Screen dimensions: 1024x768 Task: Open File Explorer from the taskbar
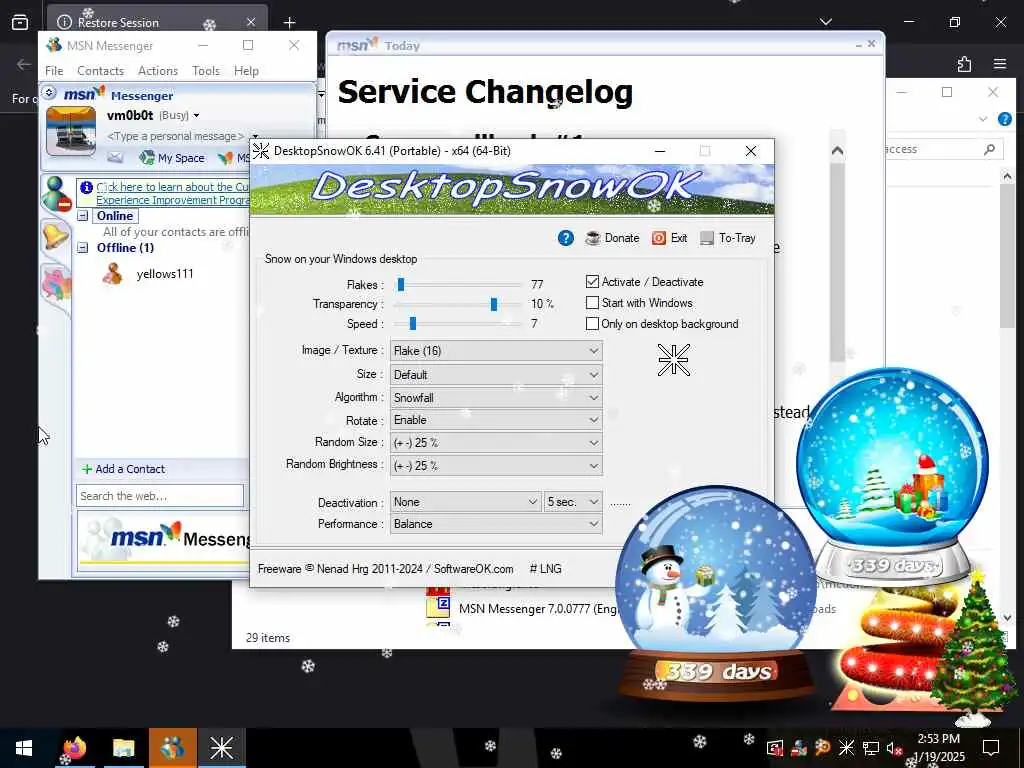[123, 748]
